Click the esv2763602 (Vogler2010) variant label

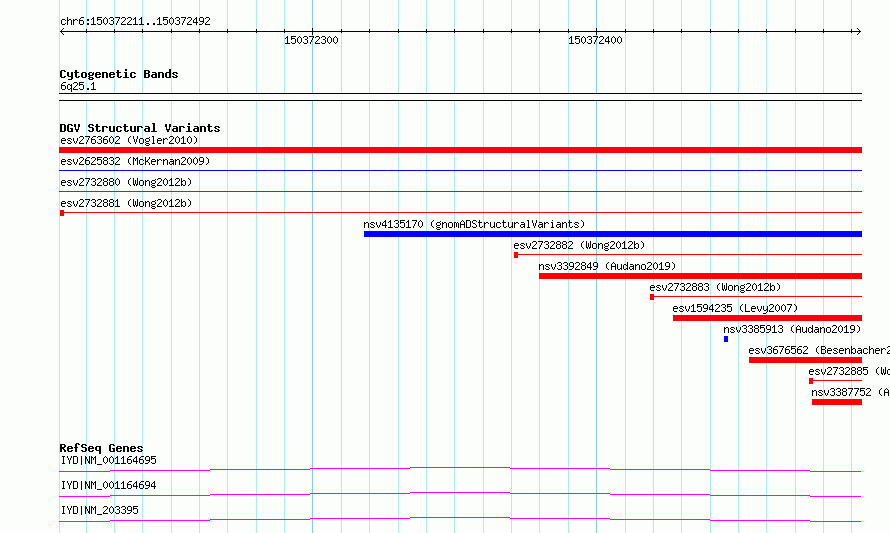pyautogui.click(x=129, y=140)
